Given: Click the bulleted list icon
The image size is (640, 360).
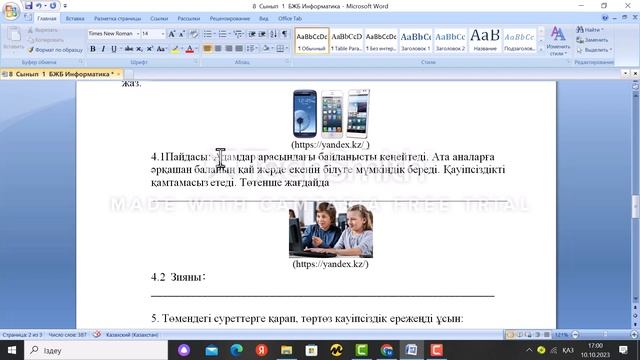Looking at the screenshot, I should pyautogui.click(x=207, y=33).
